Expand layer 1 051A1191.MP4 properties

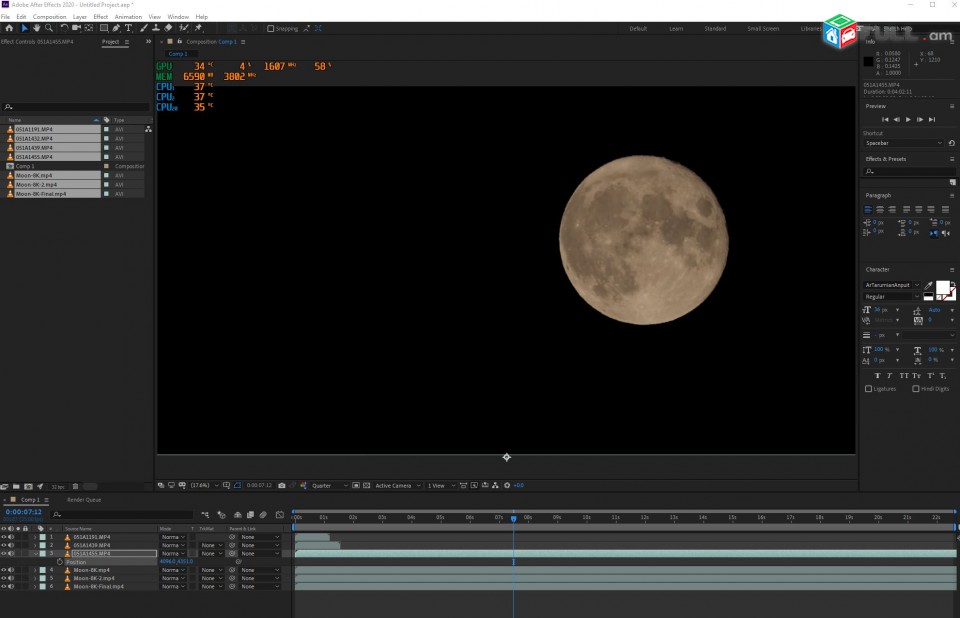35,537
